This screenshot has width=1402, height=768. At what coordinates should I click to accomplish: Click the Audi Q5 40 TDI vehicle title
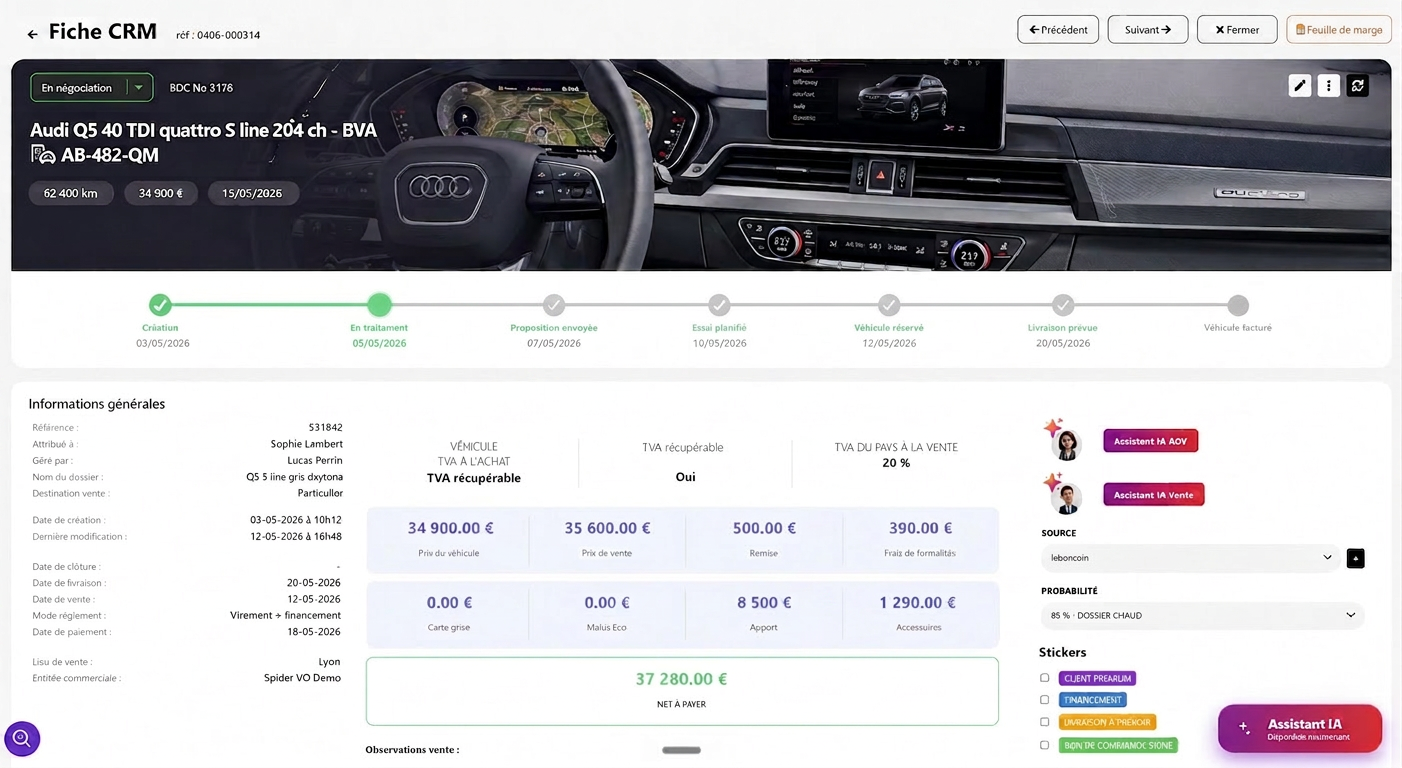[x=203, y=130]
